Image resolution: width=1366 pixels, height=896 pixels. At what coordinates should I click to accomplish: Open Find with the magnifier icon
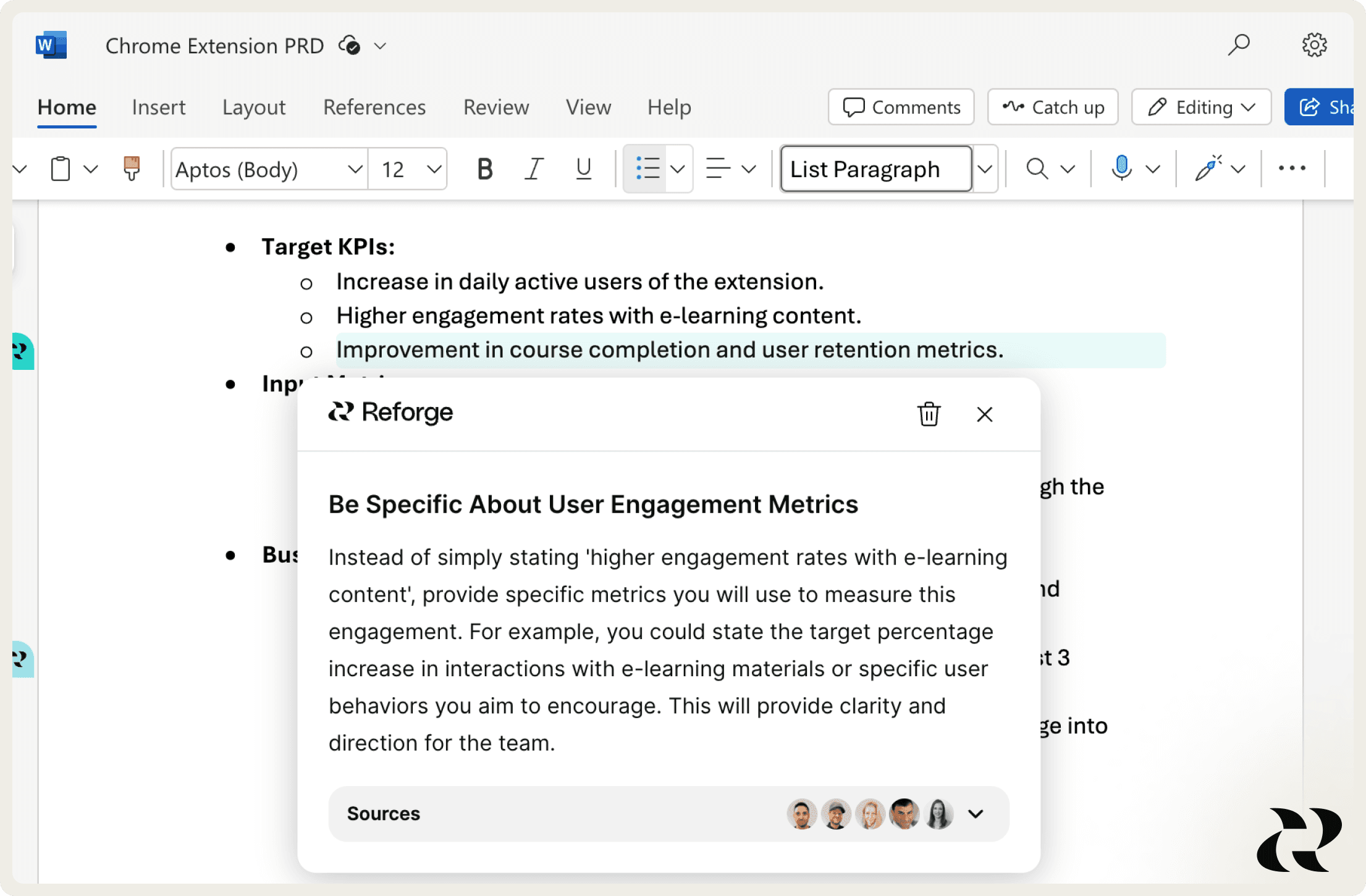point(1037,169)
